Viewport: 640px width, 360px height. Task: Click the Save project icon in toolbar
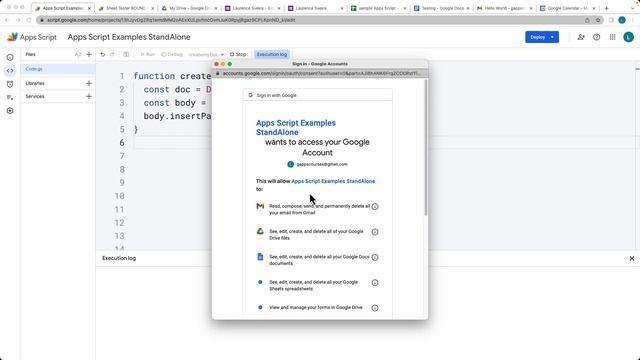tap(126, 54)
